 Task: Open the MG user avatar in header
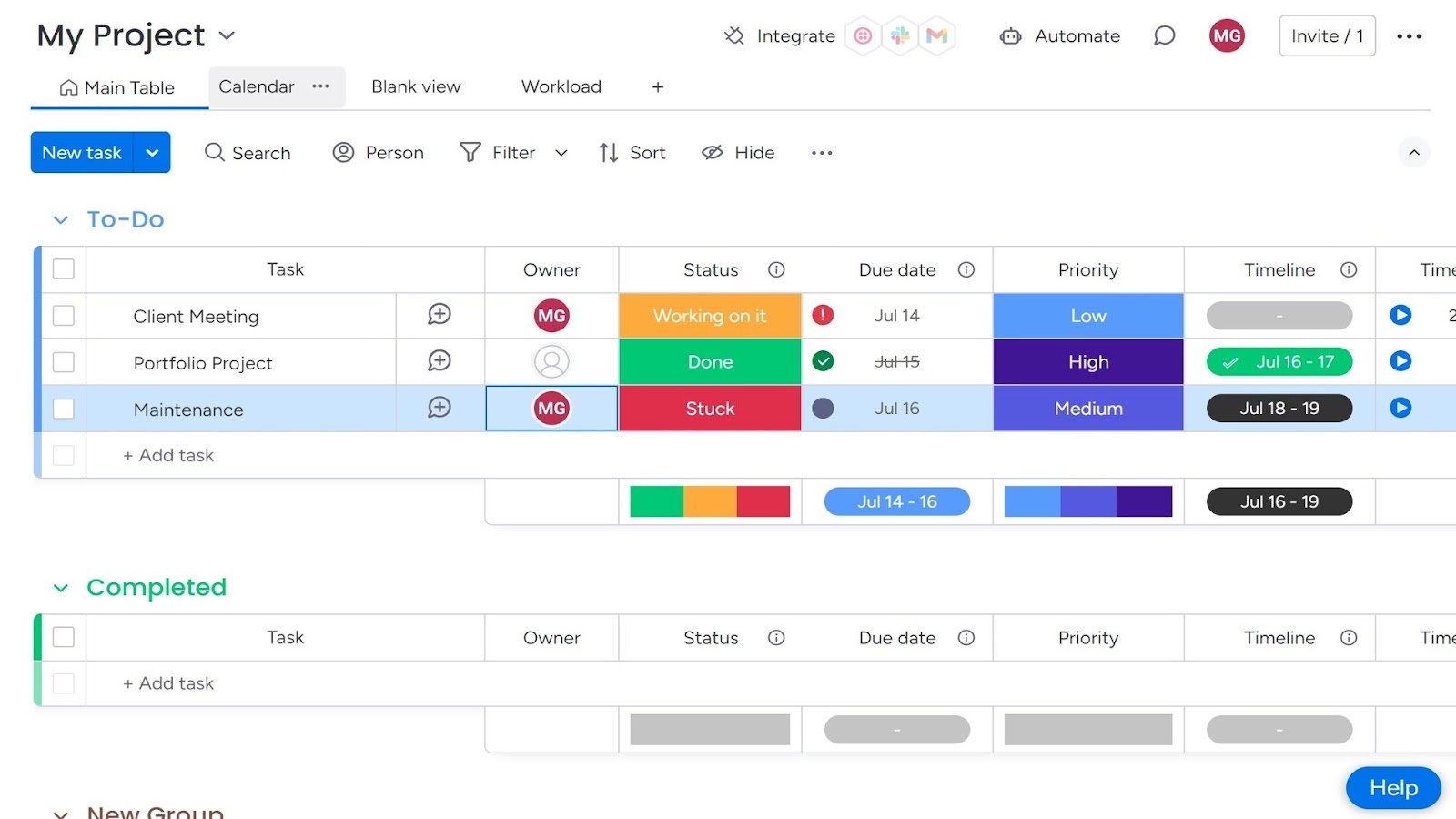[1227, 36]
